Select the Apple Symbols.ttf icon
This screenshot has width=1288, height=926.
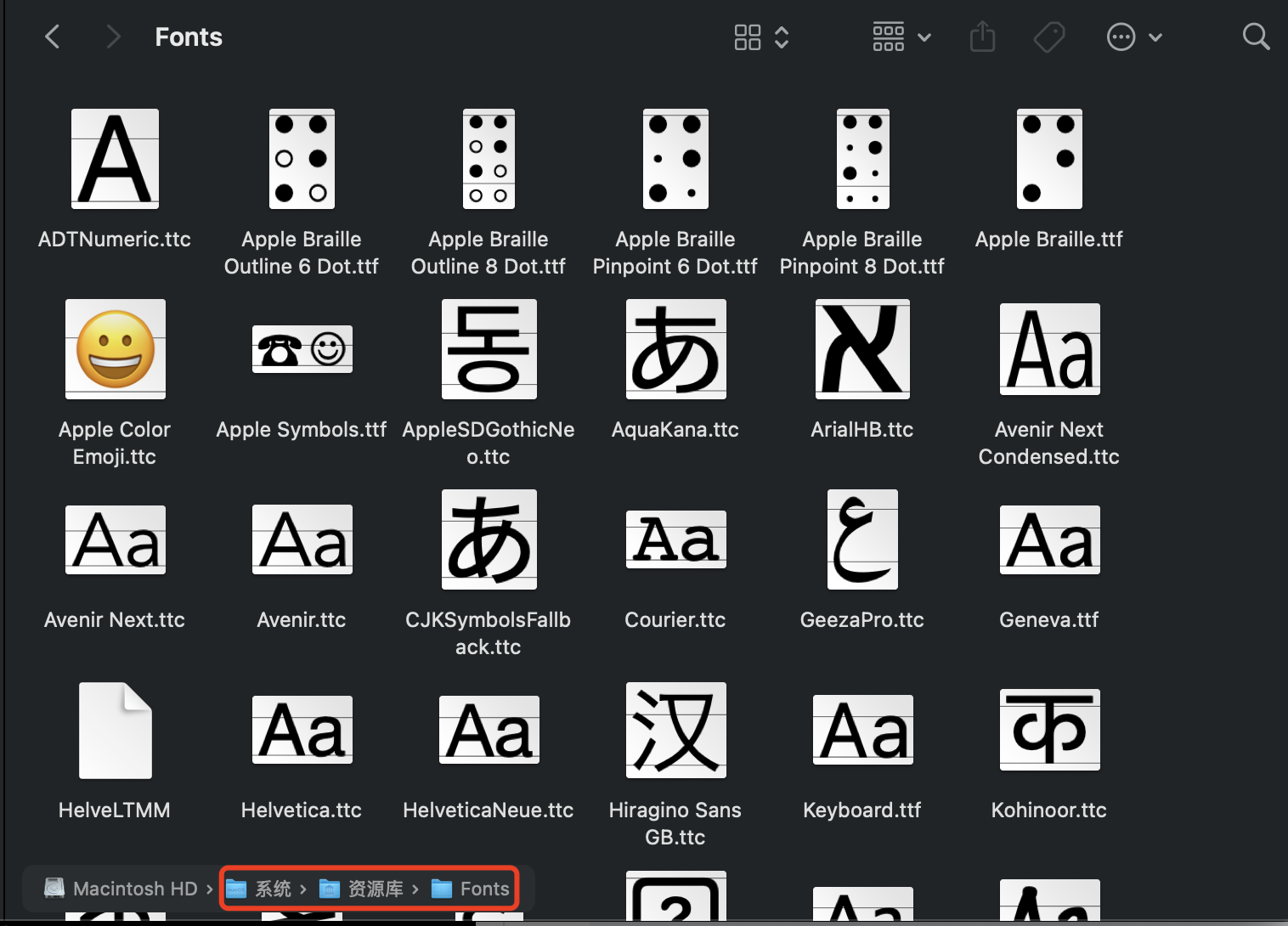click(x=302, y=349)
